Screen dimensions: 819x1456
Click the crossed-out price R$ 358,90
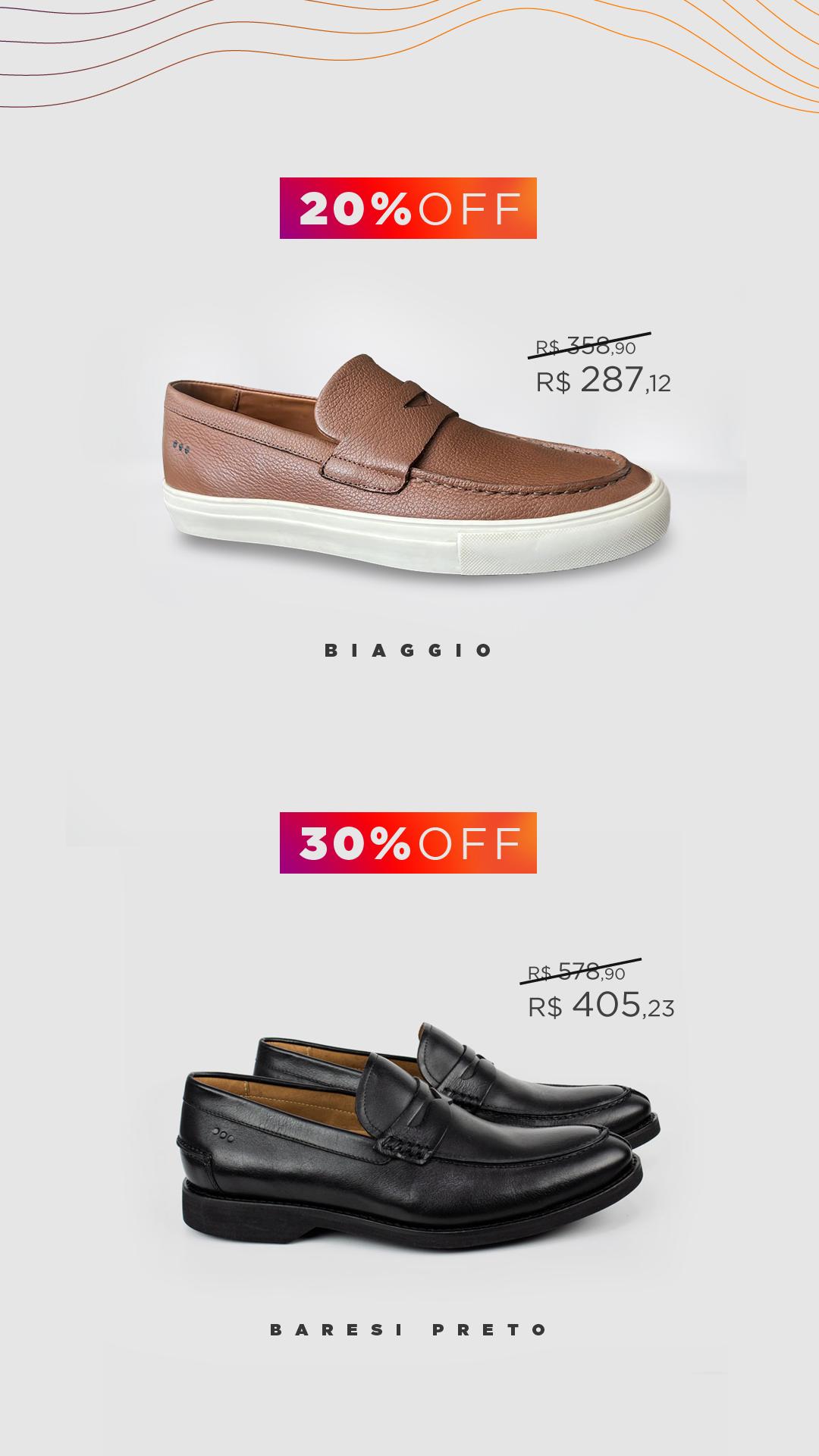pyautogui.click(x=586, y=347)
